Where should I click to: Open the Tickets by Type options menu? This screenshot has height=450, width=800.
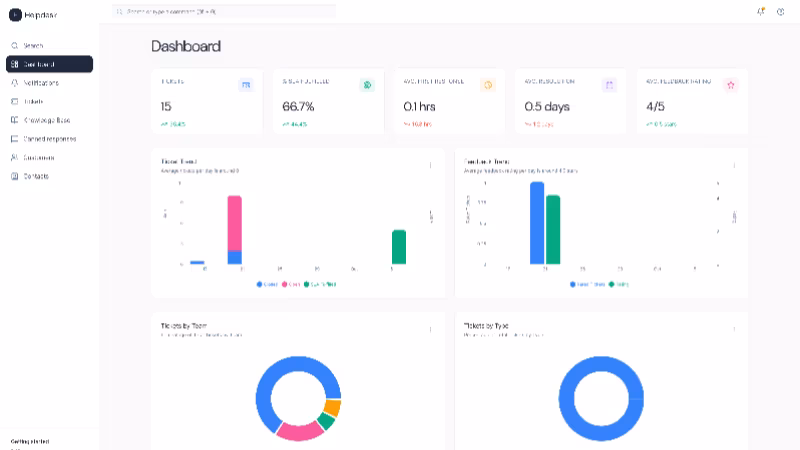[734, 330]
